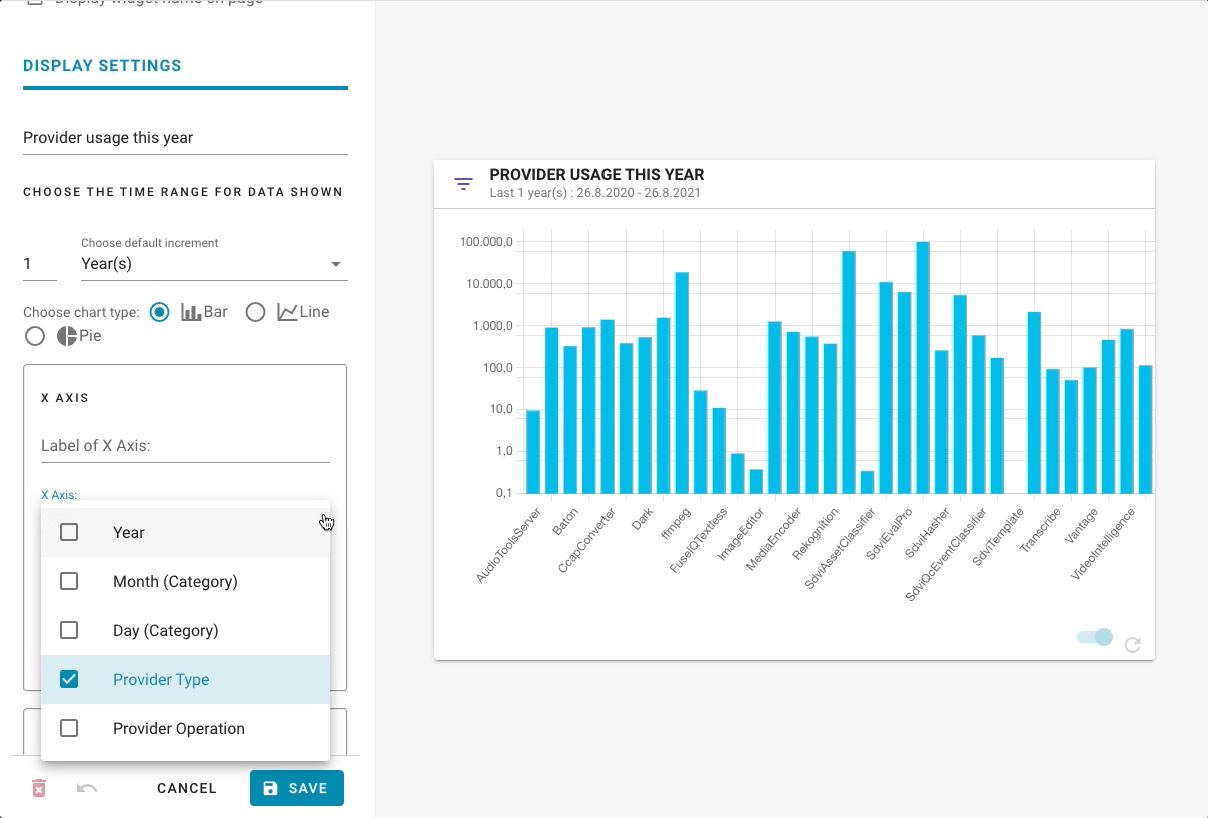The image size is (1208, 818).
Task: Click the Cancel button
Action: click(x=187, y=788)
